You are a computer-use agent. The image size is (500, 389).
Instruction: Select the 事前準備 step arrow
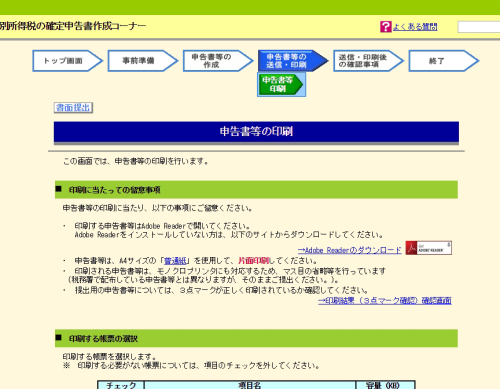click(x=143, y=61)
